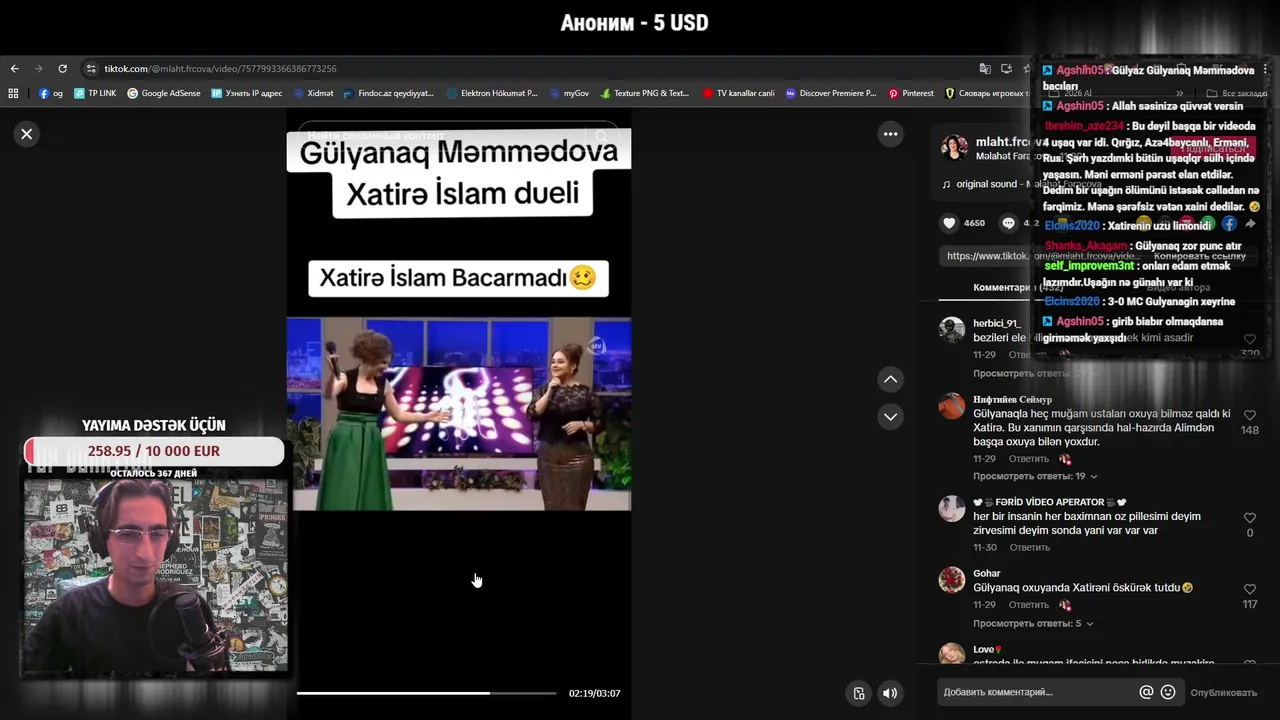Open 'TV kanallar canli' bookmark
Image resolution: width=1280 pixels, height=720 pixels.
[x=739, y=93]
